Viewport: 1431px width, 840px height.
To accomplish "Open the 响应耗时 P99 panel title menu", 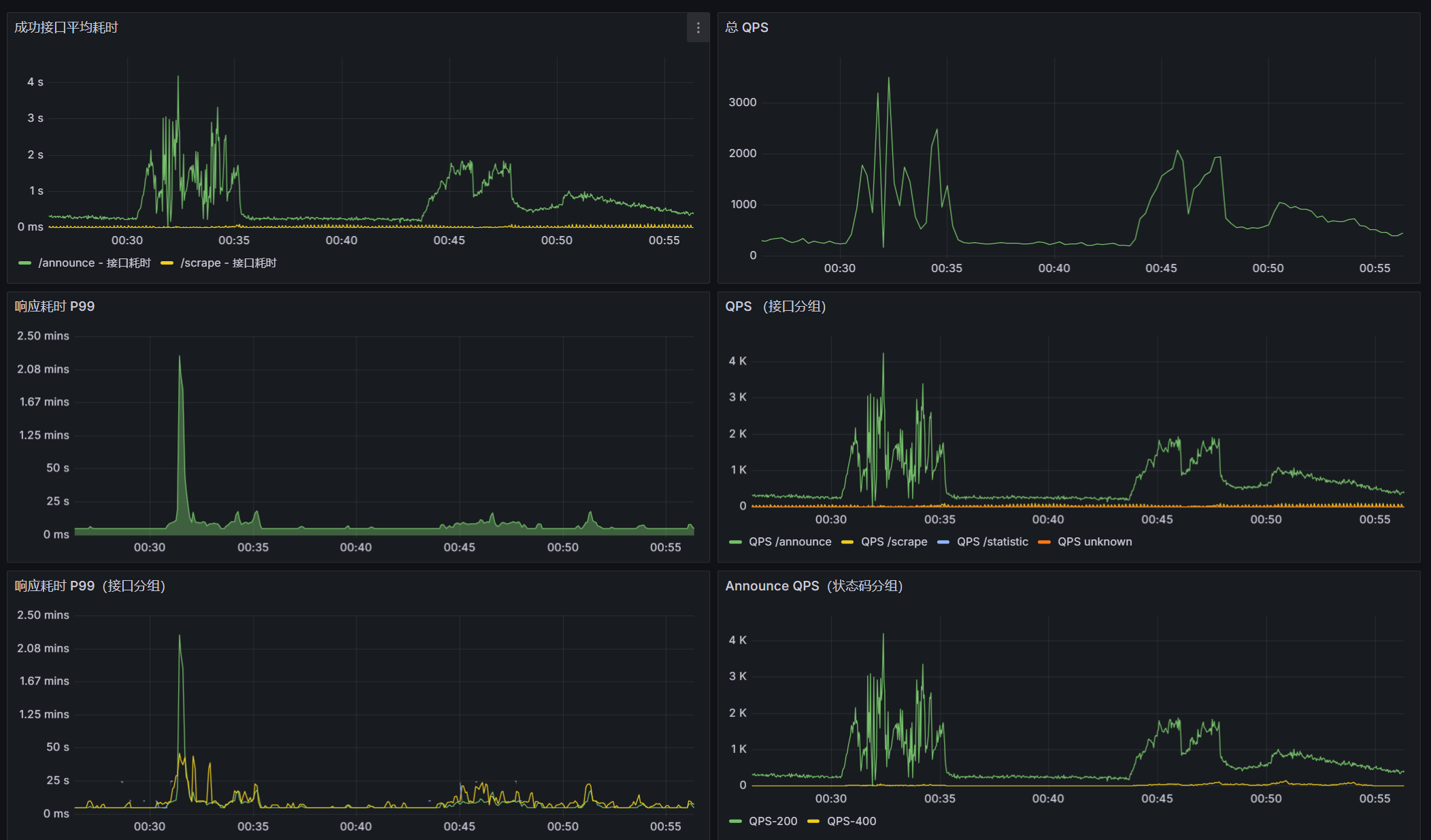I will click(x=54, y=307).
